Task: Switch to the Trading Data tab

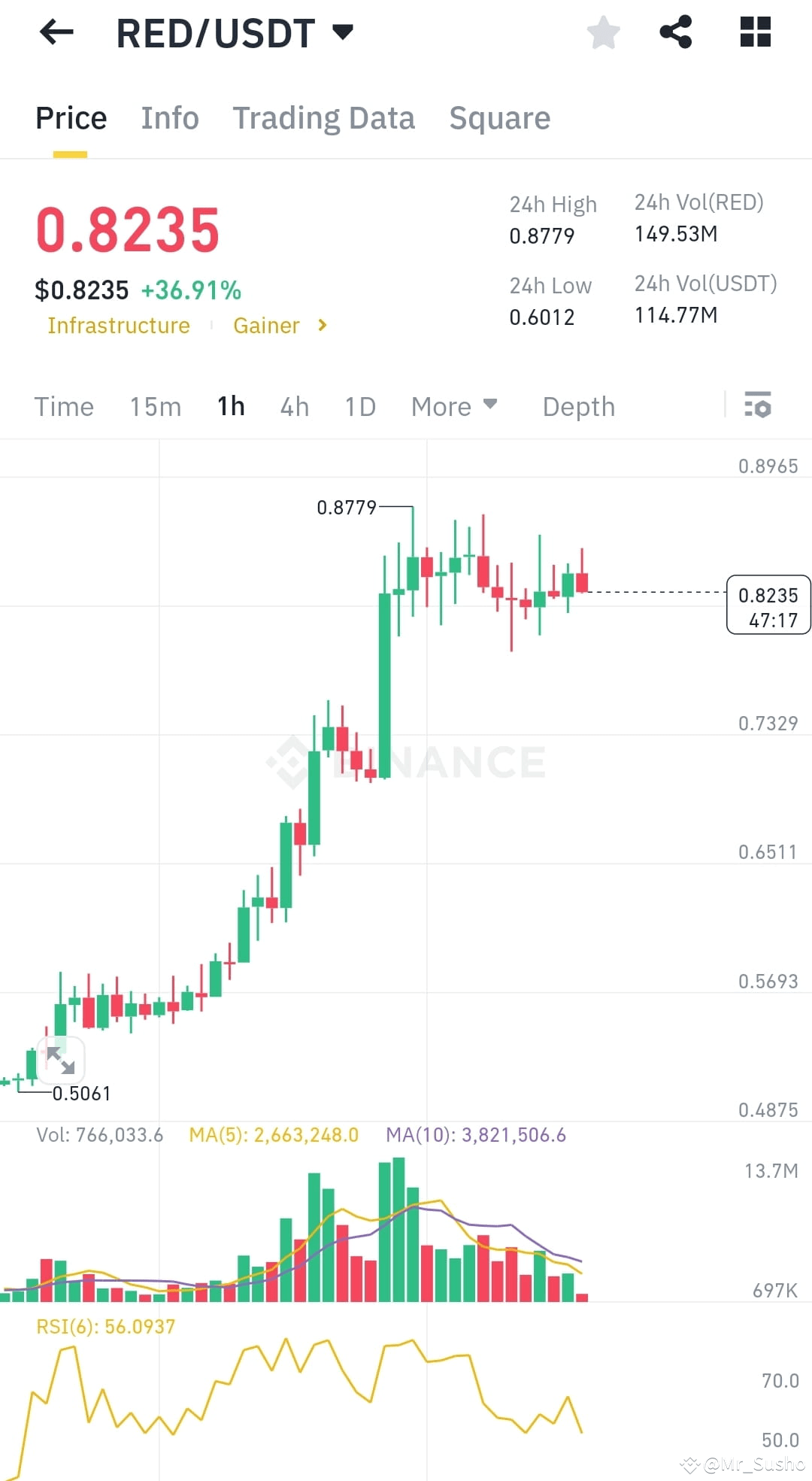Action: (324, 118)
